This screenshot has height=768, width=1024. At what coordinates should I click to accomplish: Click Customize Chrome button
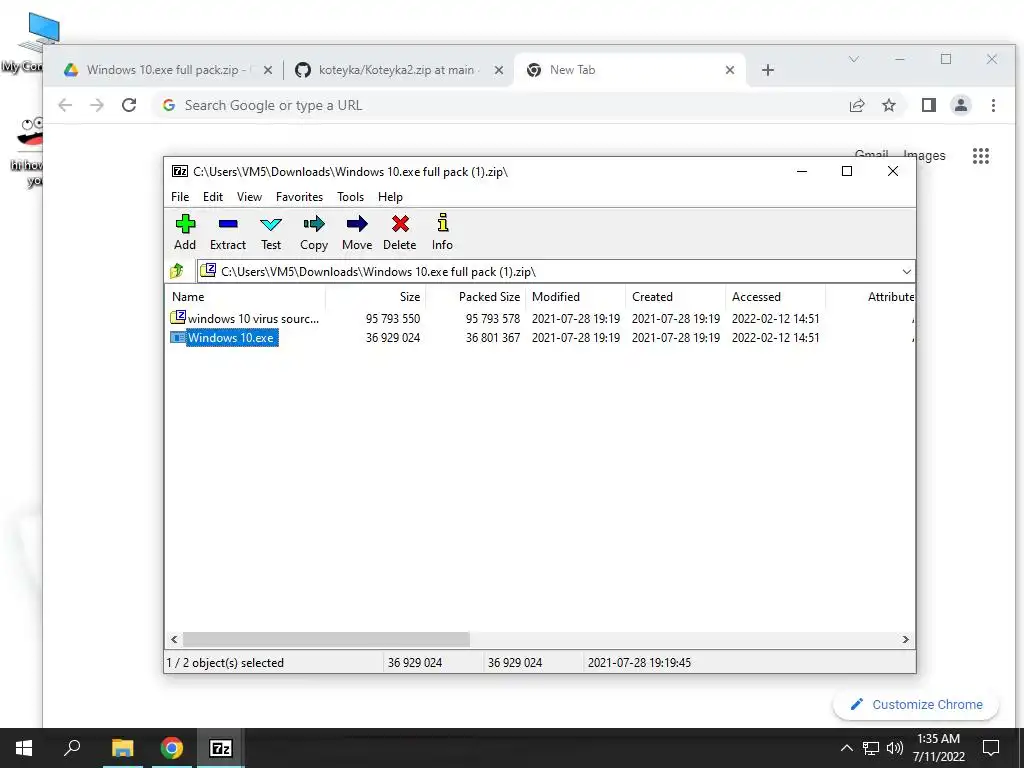click(x=916, y=704)
